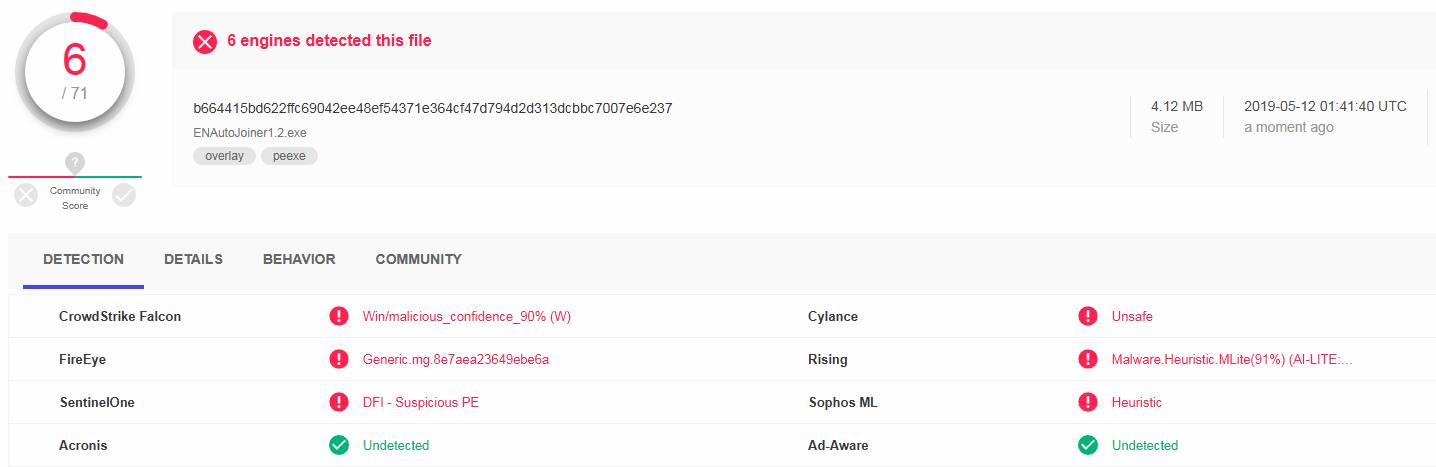Click the ENAutoJoiner1.2.exe file name
1436x467 pixels.
[x=250, y=132]
